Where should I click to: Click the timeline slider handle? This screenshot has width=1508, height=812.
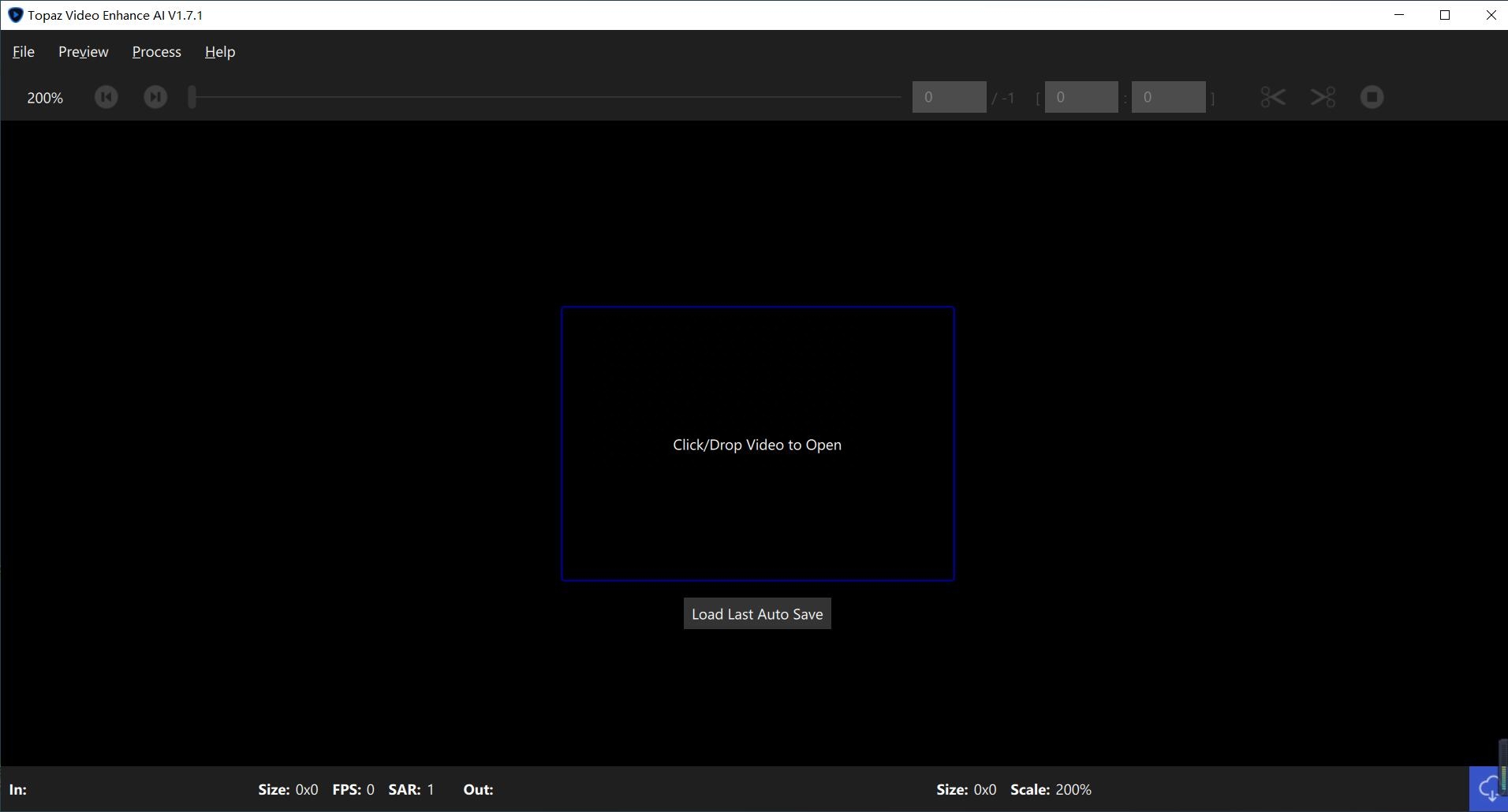coord(192,97)
